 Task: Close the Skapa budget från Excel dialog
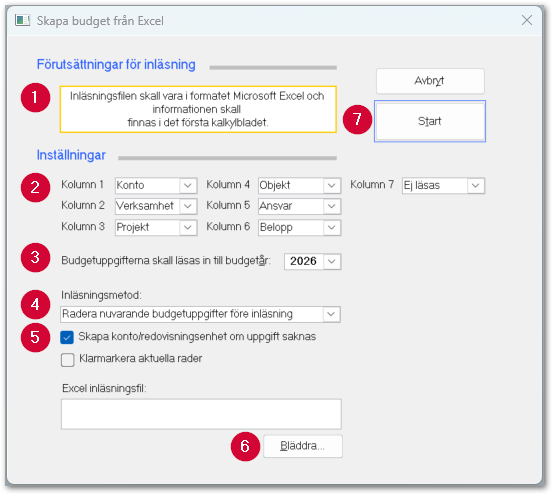click(x=527, y=20)
